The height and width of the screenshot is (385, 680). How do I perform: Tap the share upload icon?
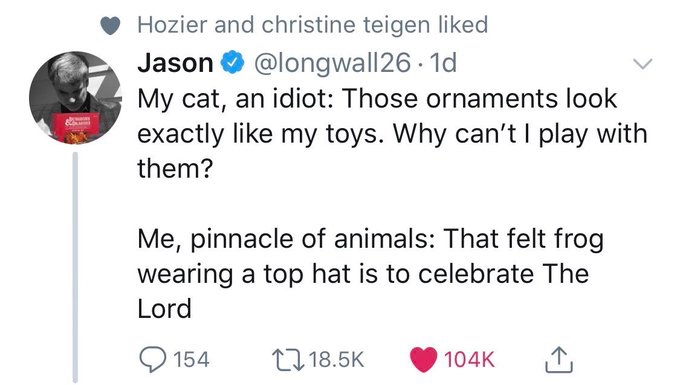point(559,359)
